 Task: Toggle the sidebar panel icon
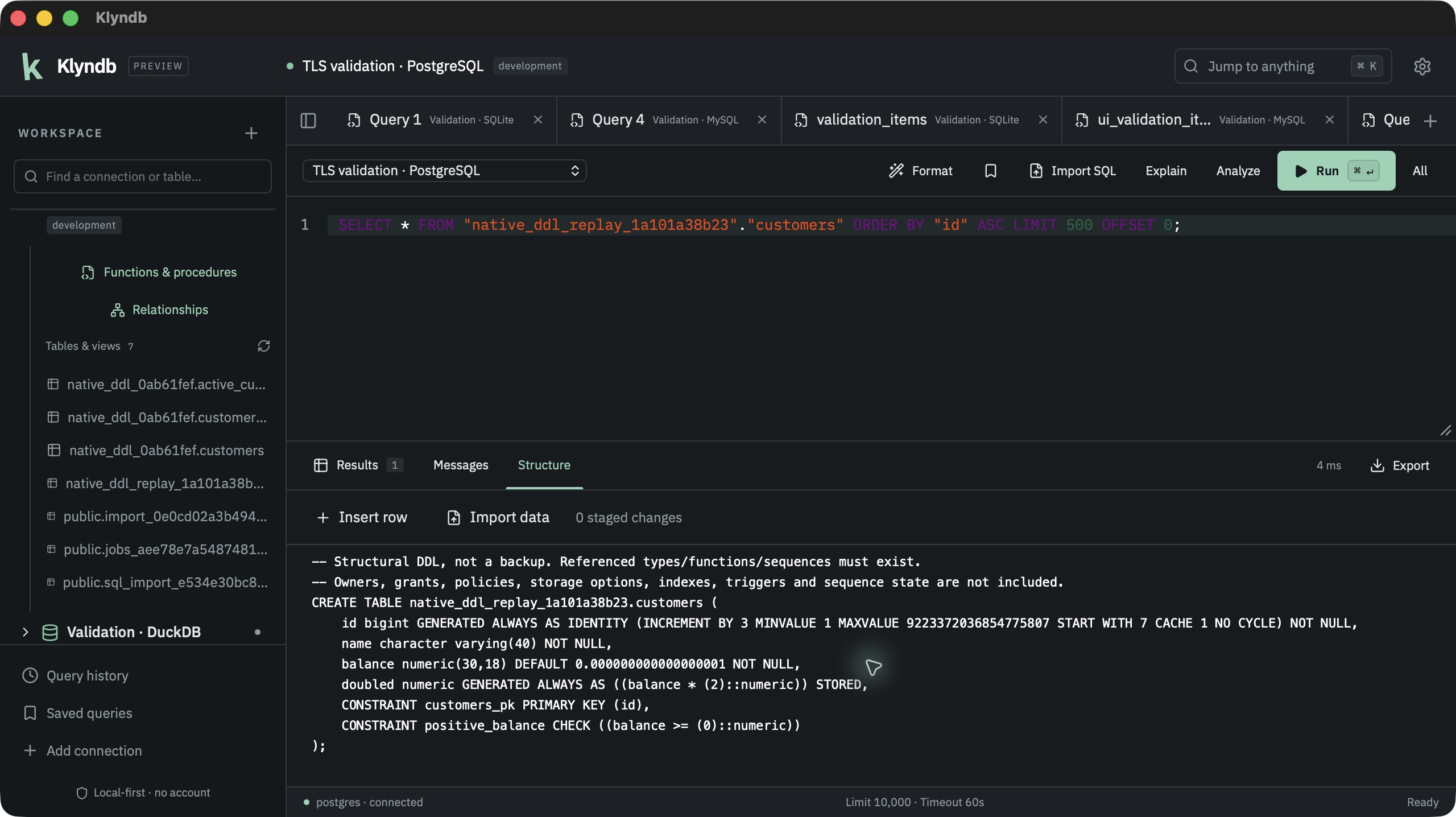[308, 120]
